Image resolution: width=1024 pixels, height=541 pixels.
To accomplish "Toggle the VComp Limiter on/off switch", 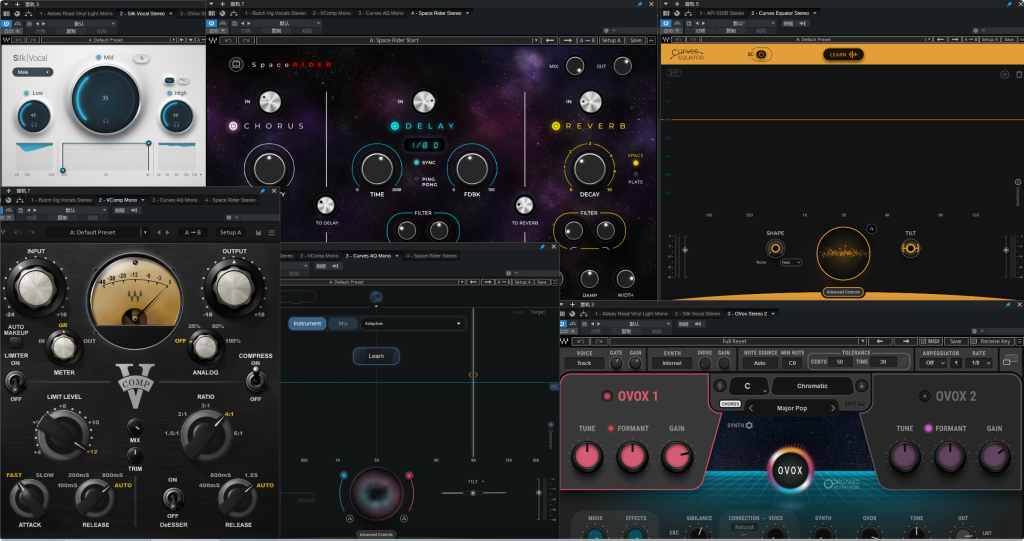I will [15, 380].
